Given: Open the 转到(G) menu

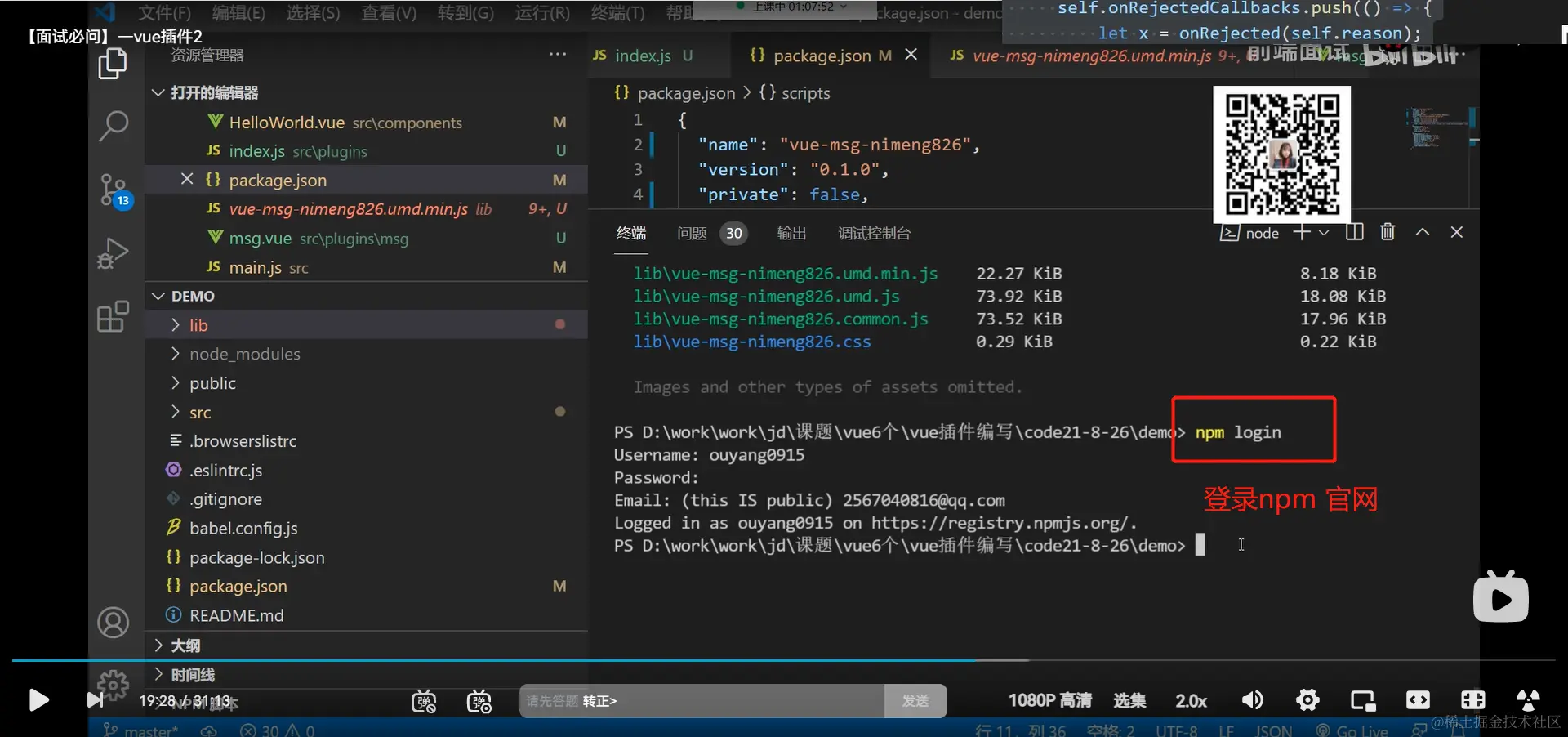Looking at the screenshot, I should point(465,13).
